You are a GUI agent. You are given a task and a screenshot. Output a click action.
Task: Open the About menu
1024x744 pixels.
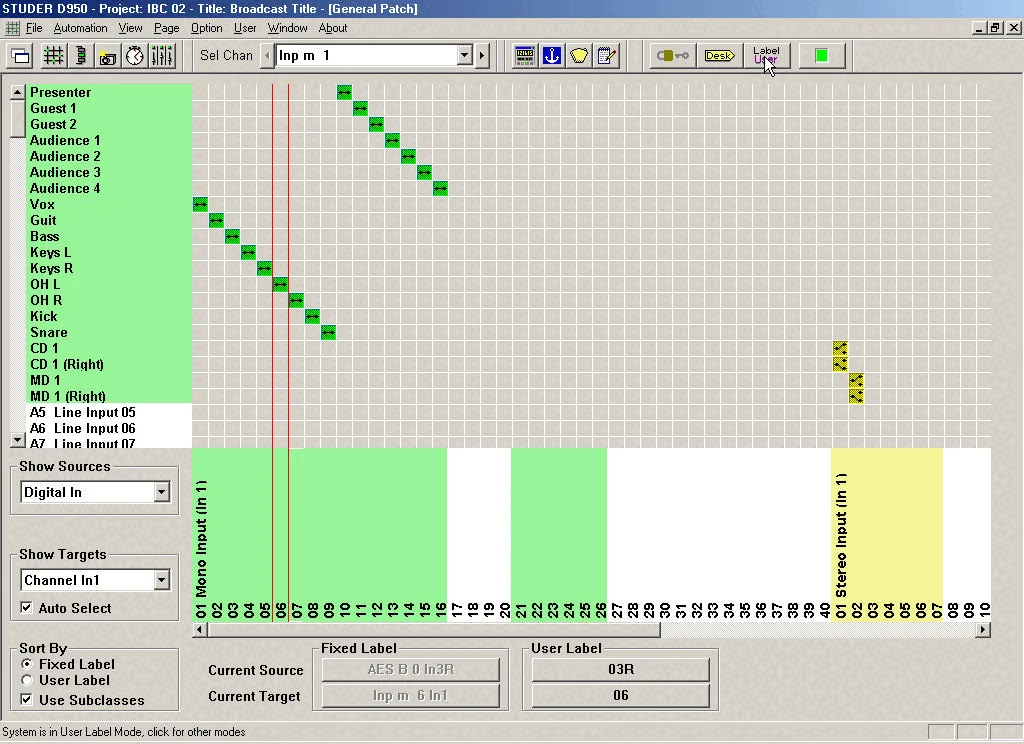coord(332,28)
